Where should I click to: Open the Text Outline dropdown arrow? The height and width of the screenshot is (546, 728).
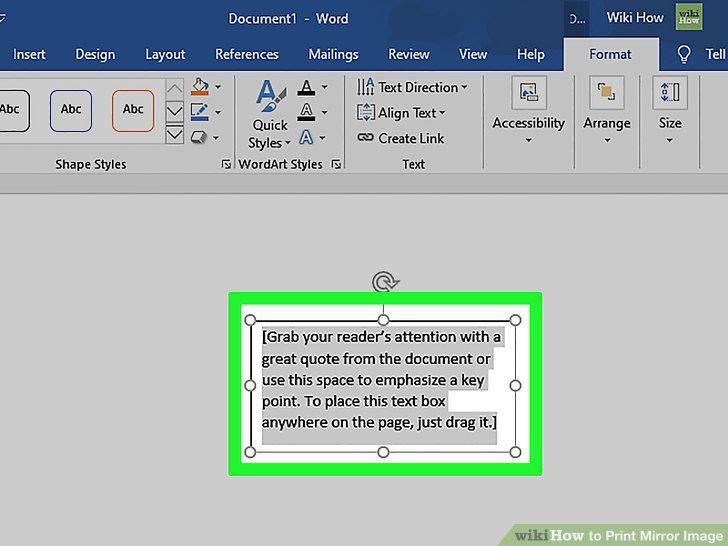pyautogui.click(x=324, y=112)
